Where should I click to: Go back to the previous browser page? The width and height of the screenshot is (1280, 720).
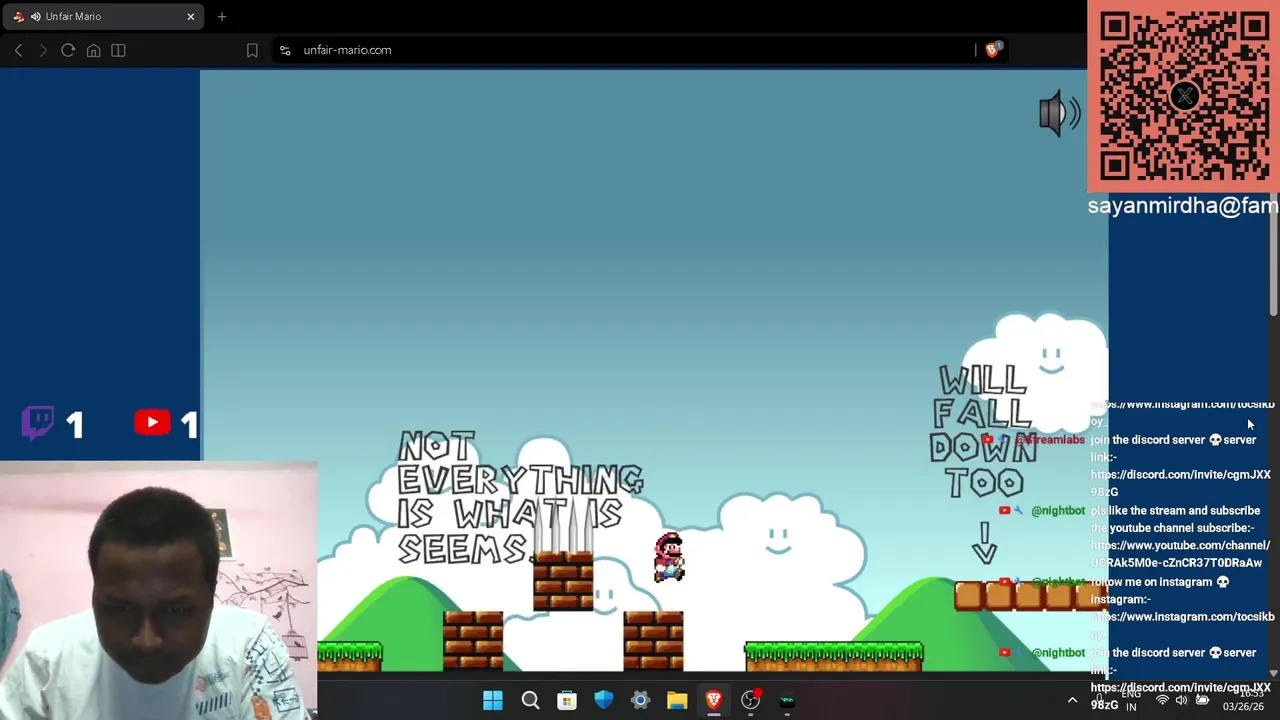coord(18,50)
